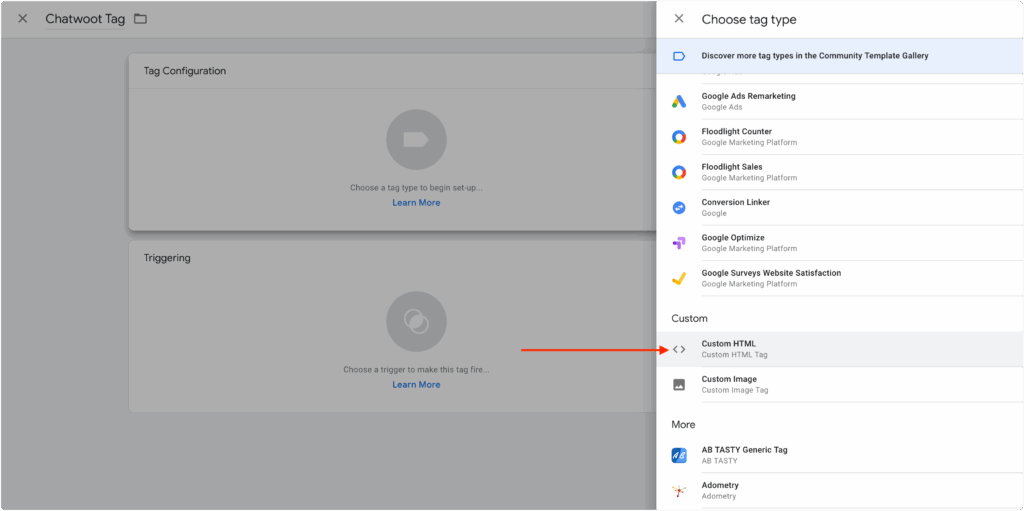Screen dimensions: 1024x511
Task: Select the Google Optimize icon
Action: point(679,243)
